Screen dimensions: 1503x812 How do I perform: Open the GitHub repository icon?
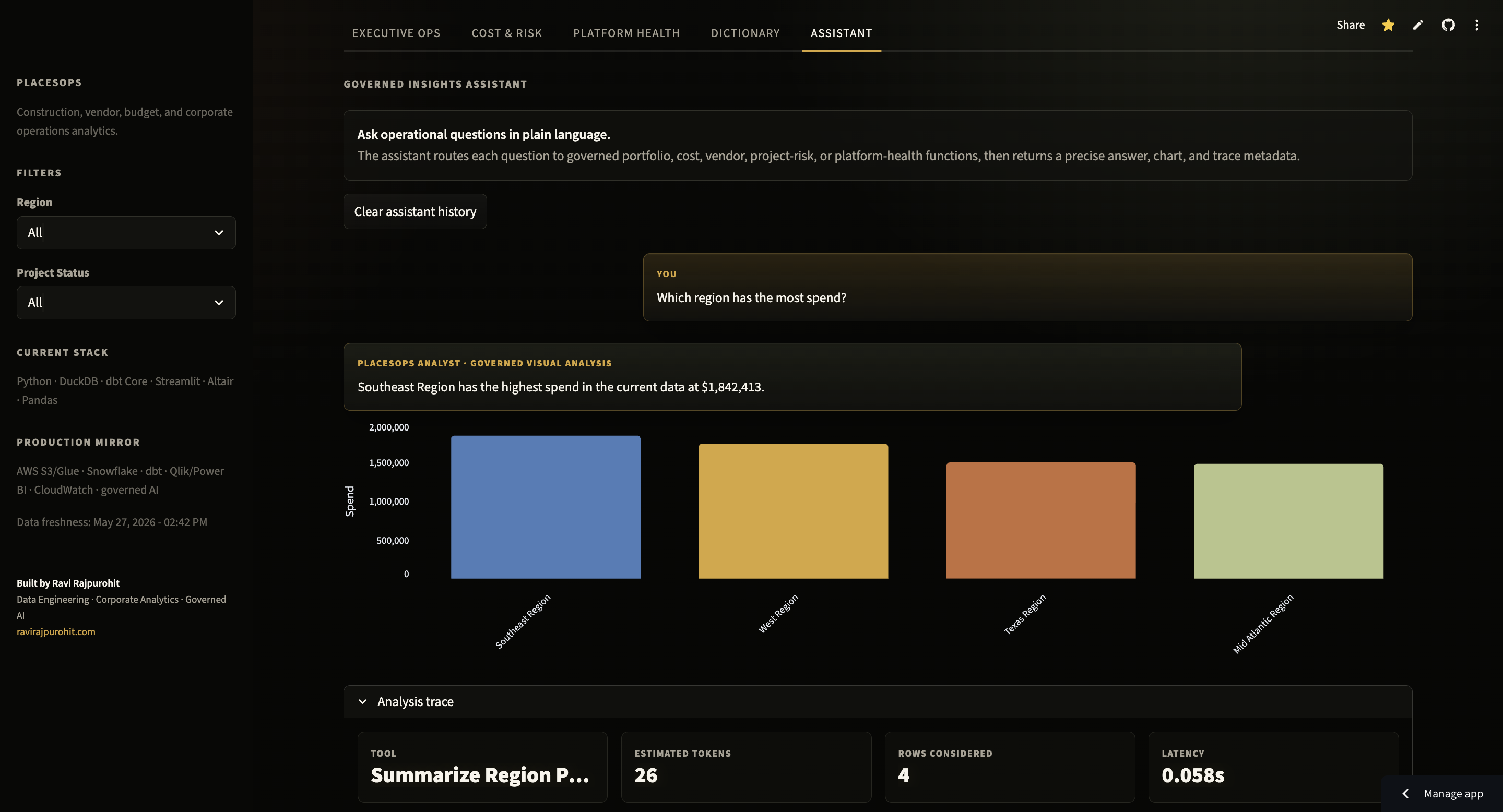[1448, 25]
